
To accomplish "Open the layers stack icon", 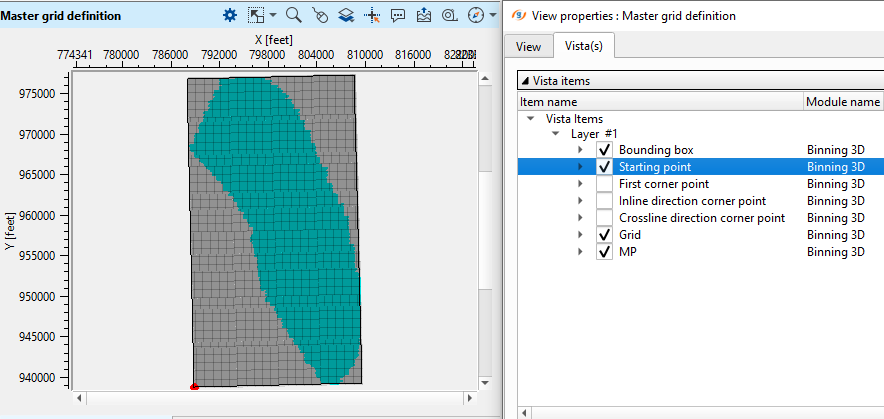I will pyautogui.click(x=346, y=15).
